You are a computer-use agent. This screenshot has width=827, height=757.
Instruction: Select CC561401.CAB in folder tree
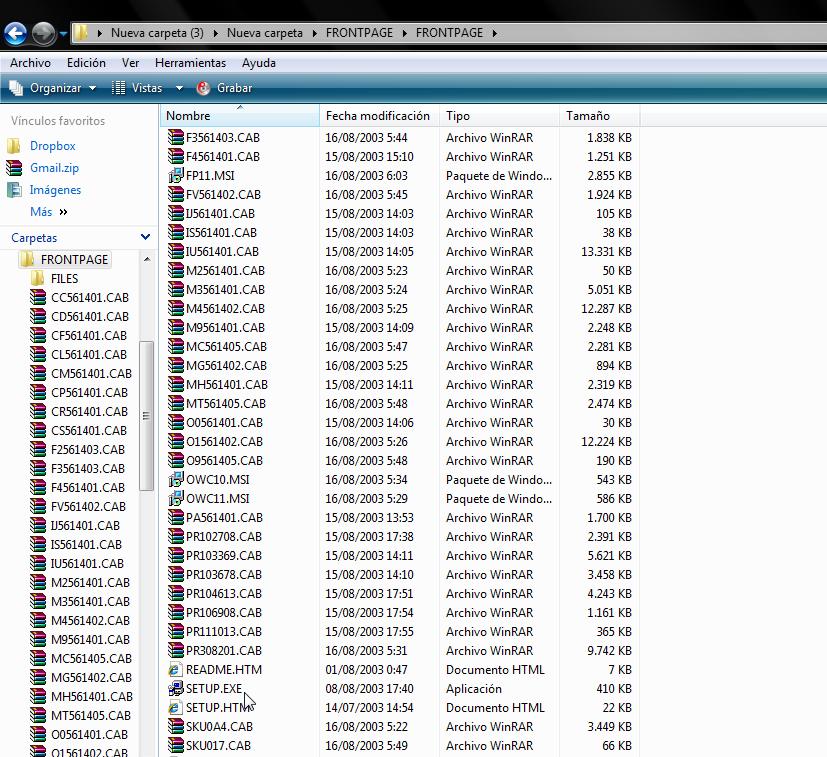90,298
